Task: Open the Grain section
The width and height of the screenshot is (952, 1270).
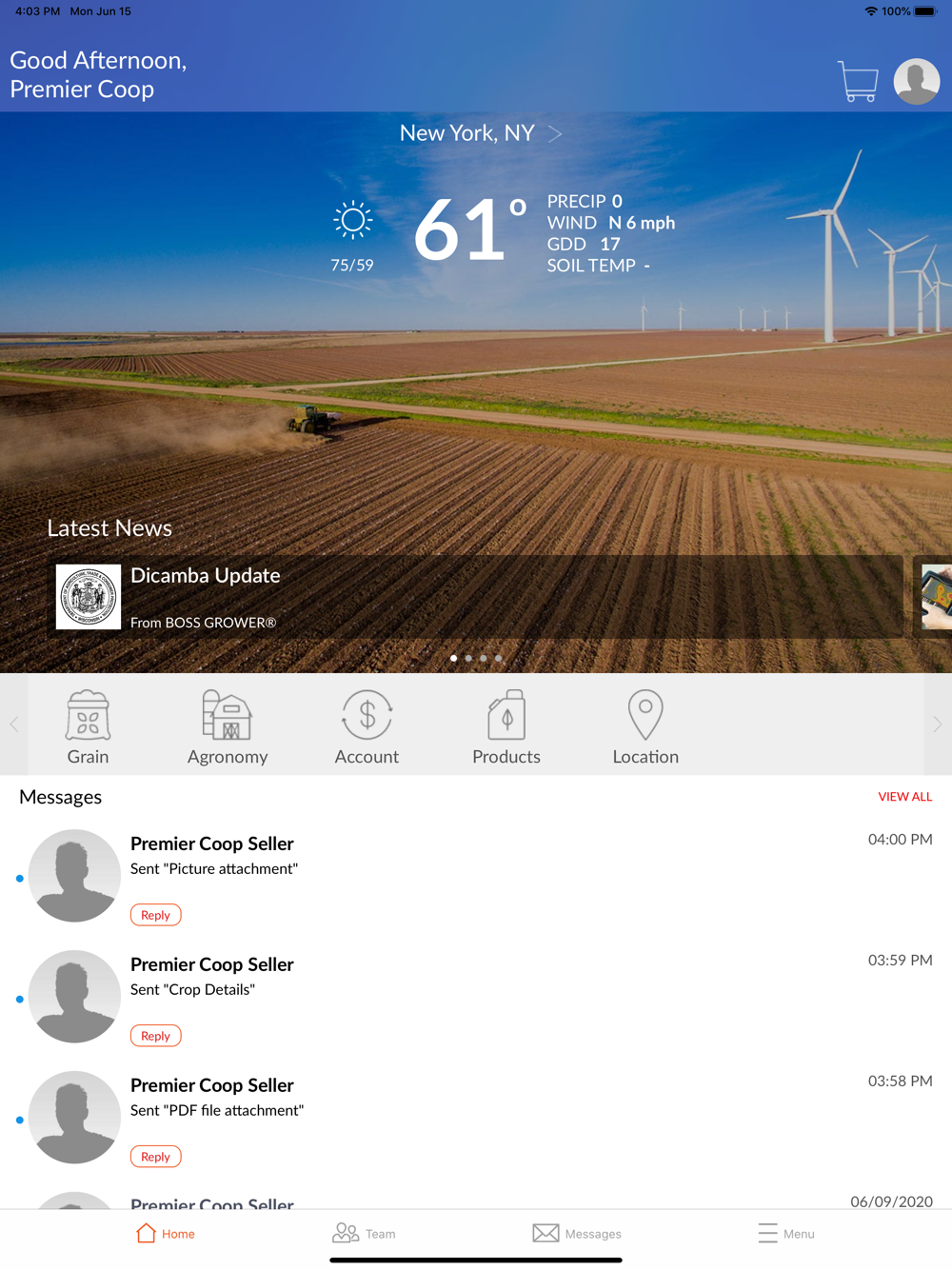Action: click(88, 727)
